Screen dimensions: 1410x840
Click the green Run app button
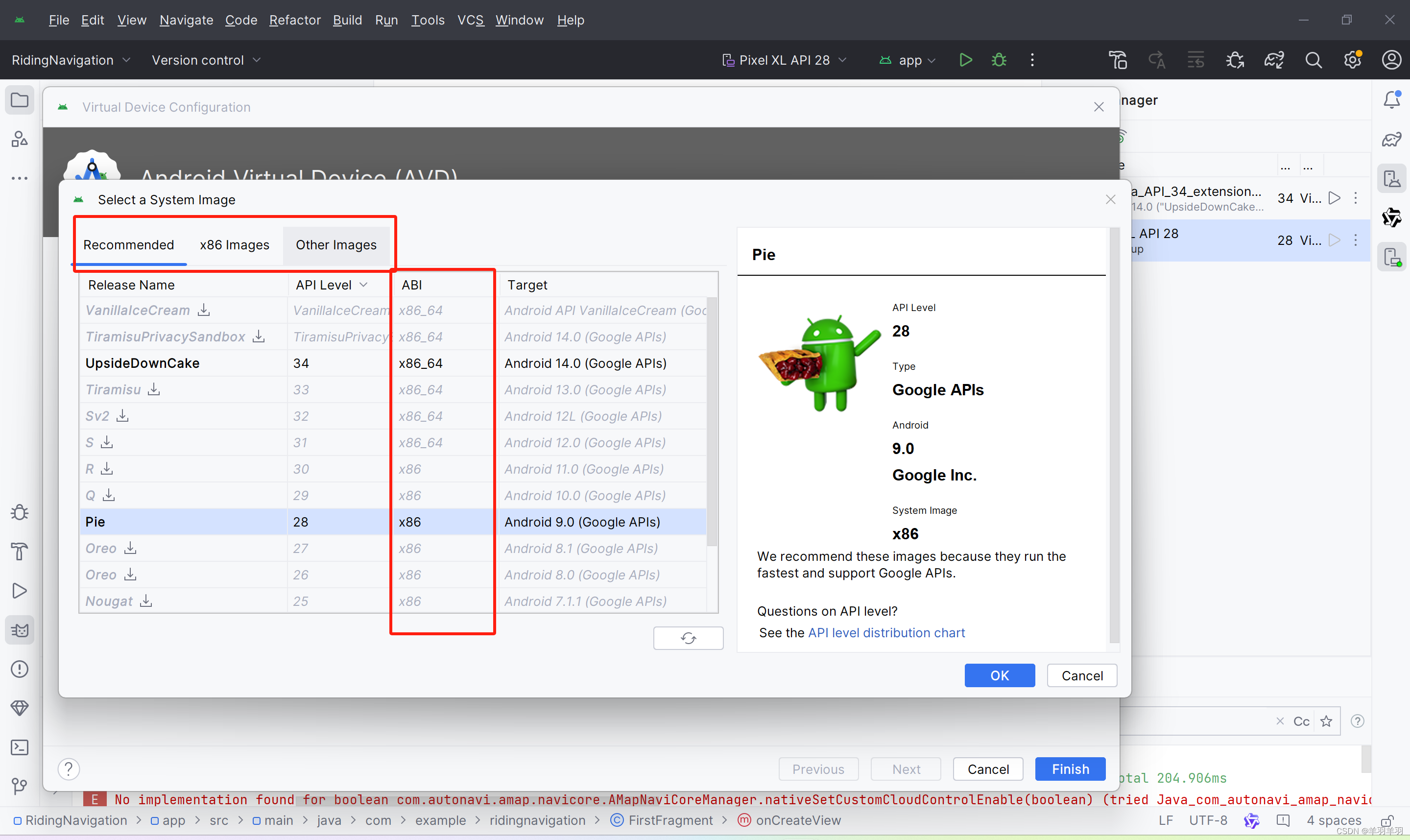(965, 59)
